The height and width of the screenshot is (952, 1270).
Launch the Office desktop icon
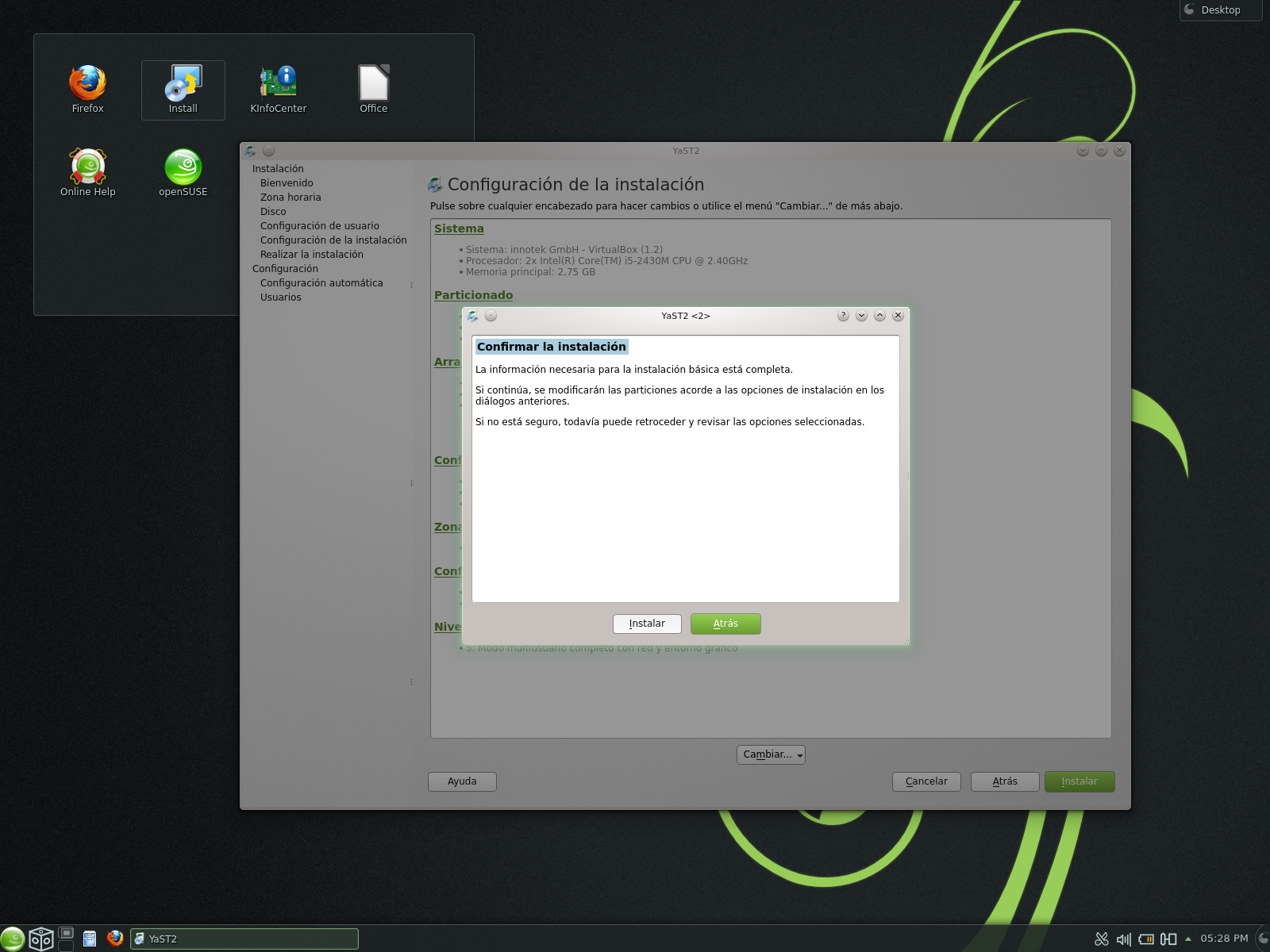[x=372, y=83]
